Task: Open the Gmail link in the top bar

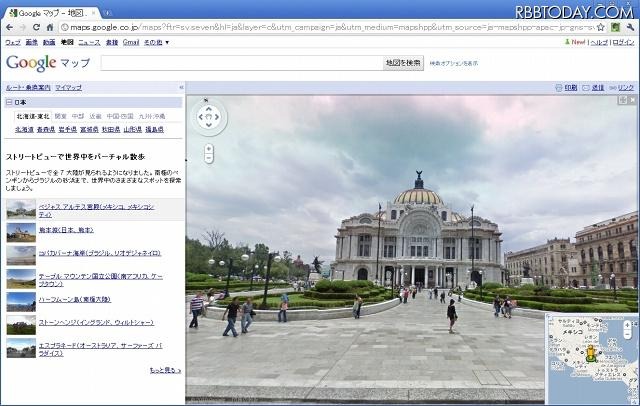Action: (131, 42)
